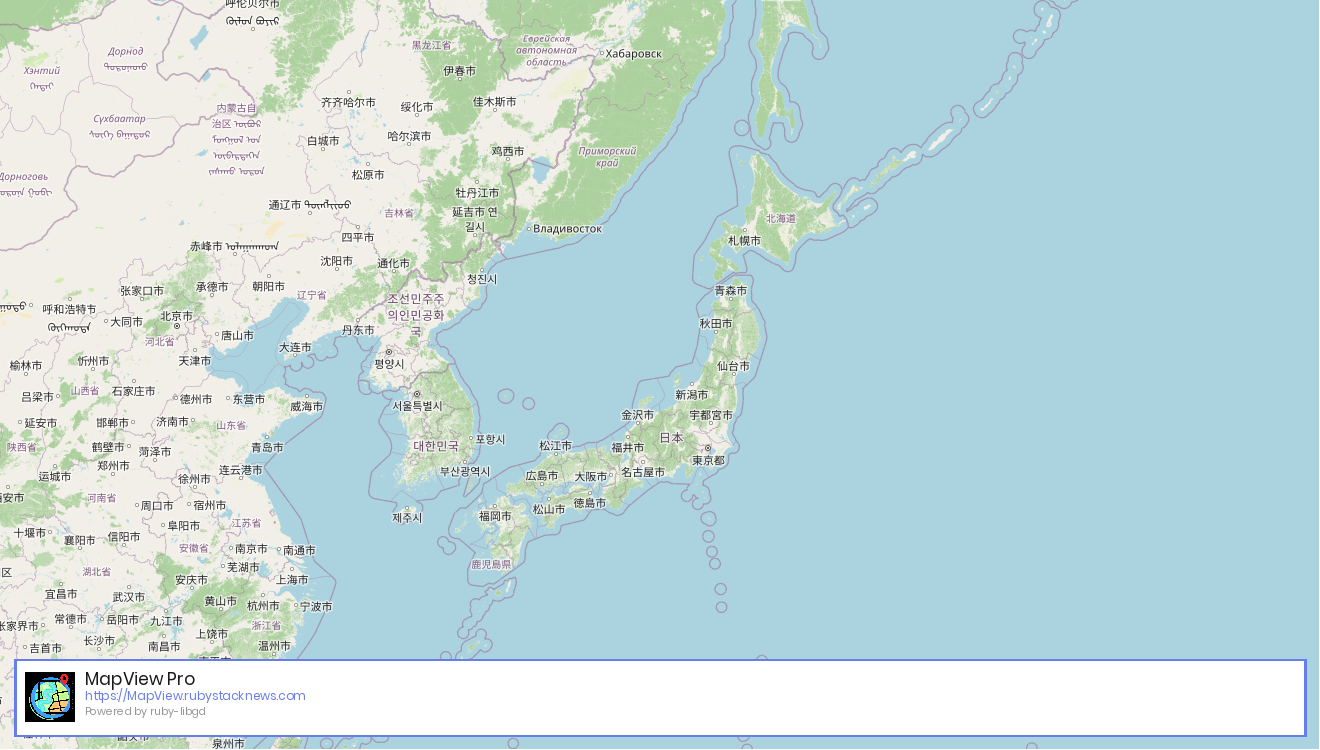Click the 福岡市 label in Kyushu
The image size is (1320, 750).
pos(495,518)
